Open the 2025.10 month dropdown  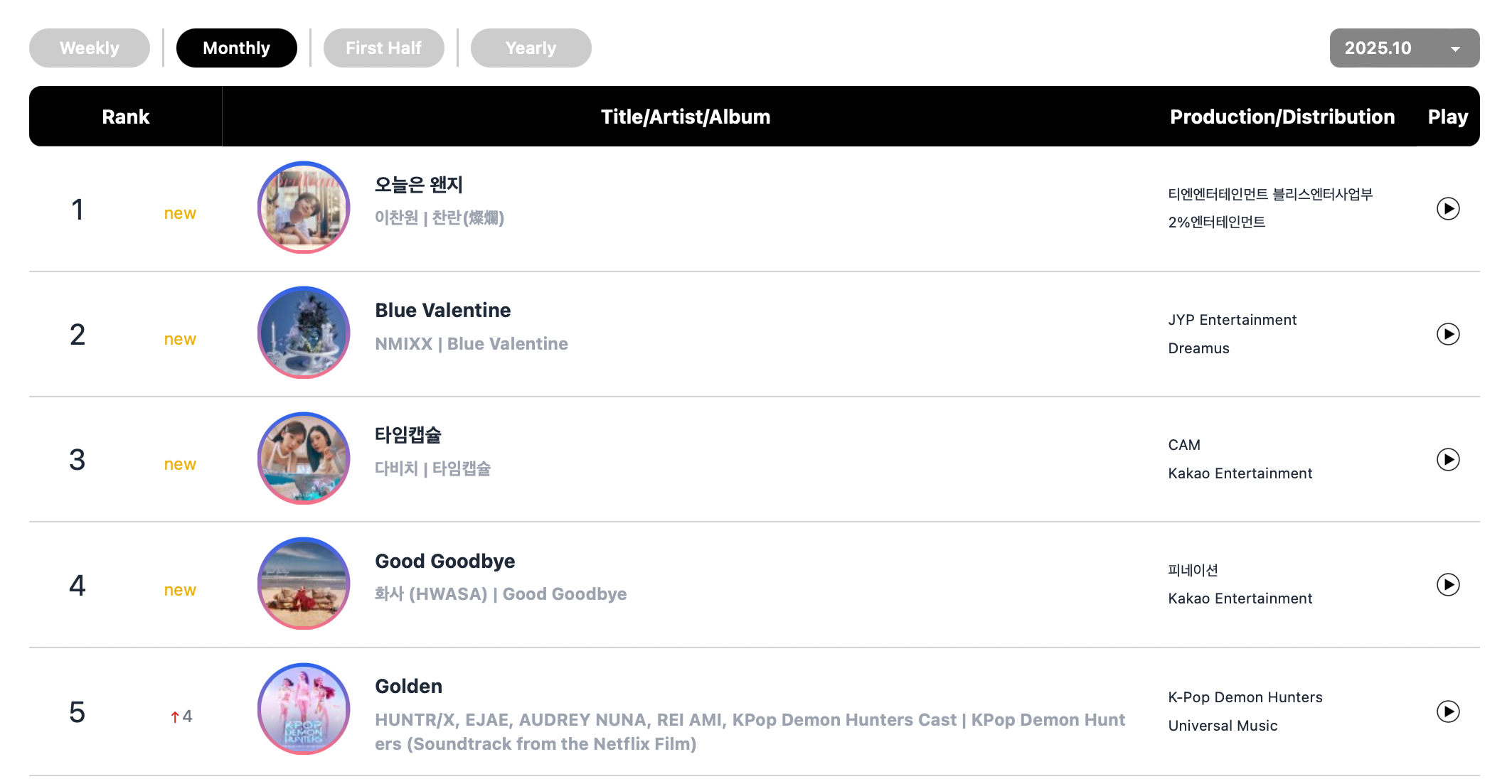(1404, 48)
